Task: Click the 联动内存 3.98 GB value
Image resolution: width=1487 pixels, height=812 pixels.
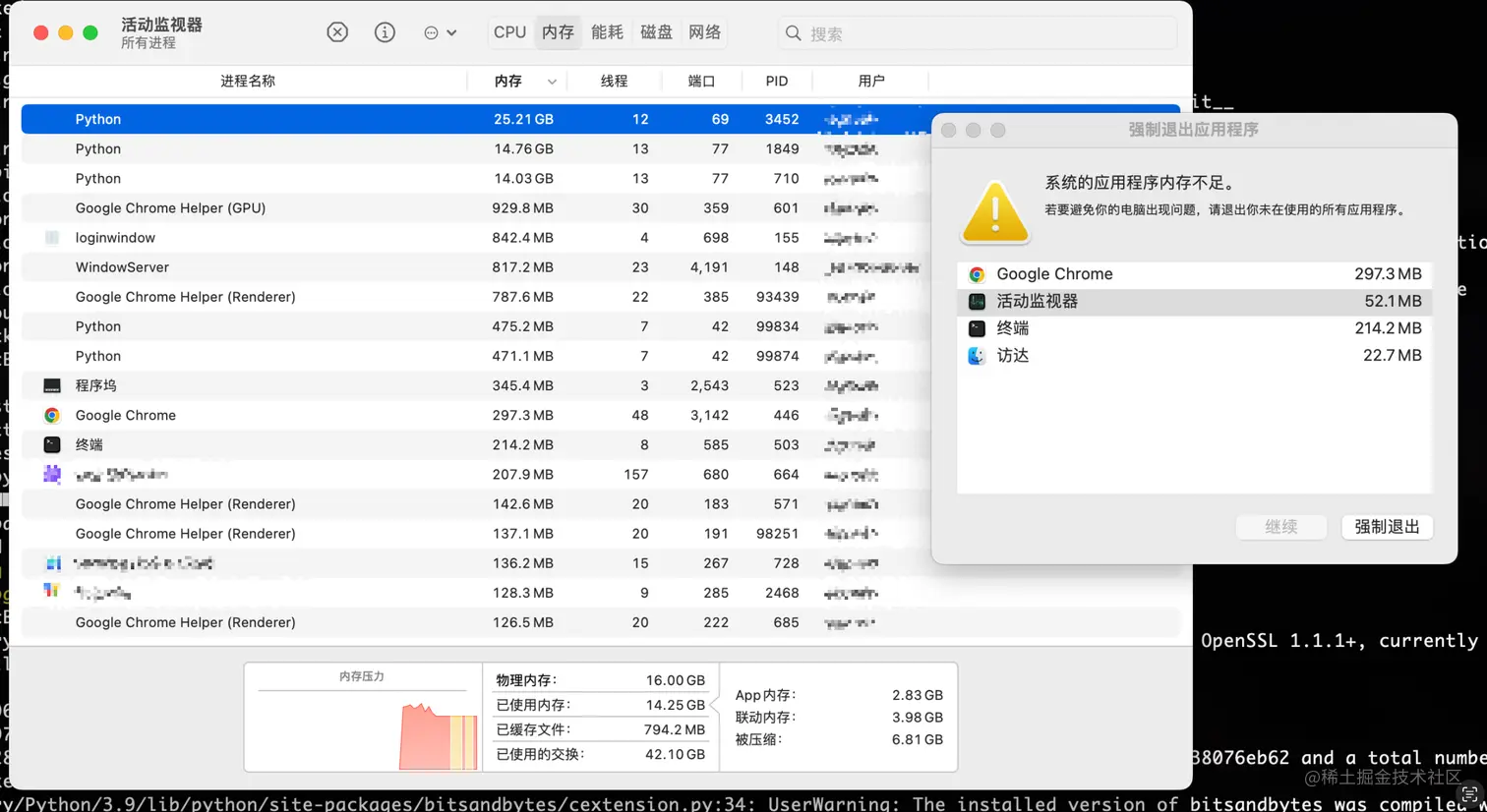Action: 917,718
